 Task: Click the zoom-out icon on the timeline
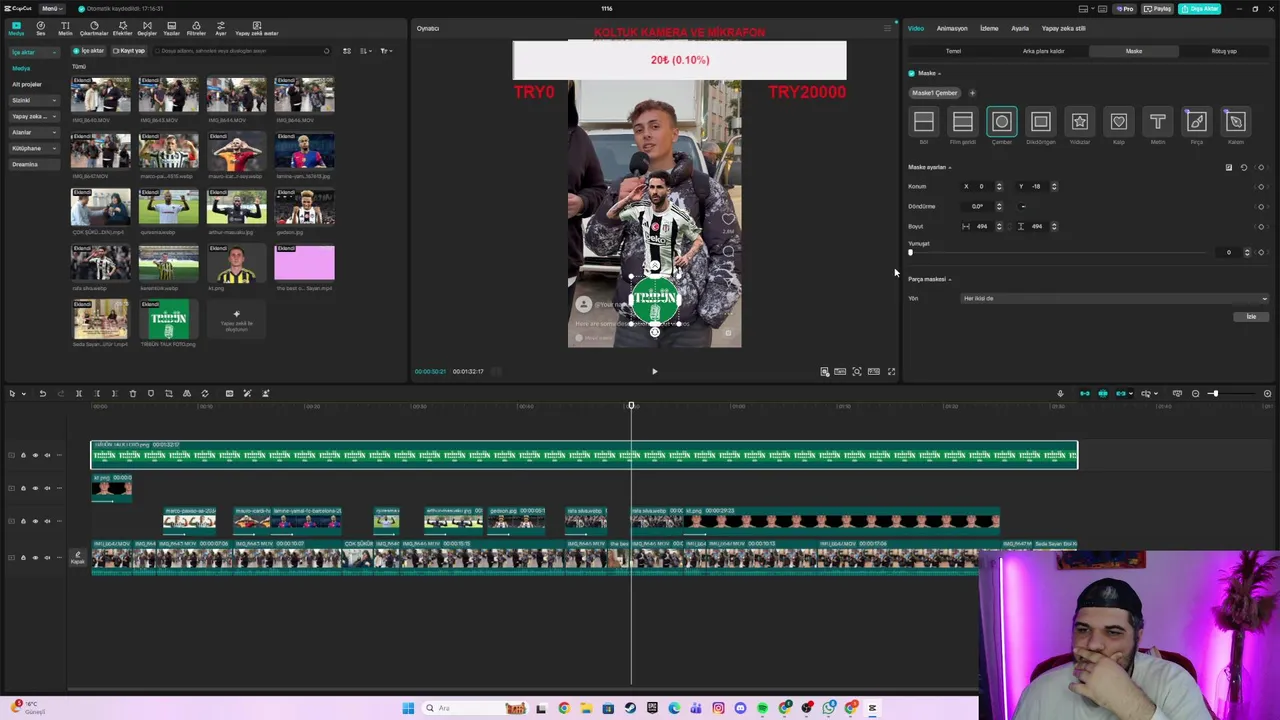coord(1195,394)
